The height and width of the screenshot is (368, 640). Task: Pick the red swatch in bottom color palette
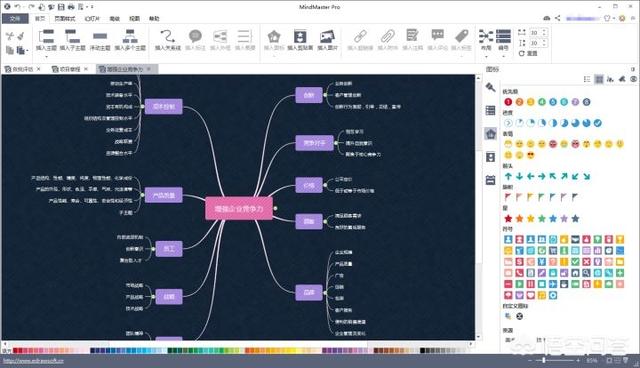pyautogui.click(x=16, y=350)
